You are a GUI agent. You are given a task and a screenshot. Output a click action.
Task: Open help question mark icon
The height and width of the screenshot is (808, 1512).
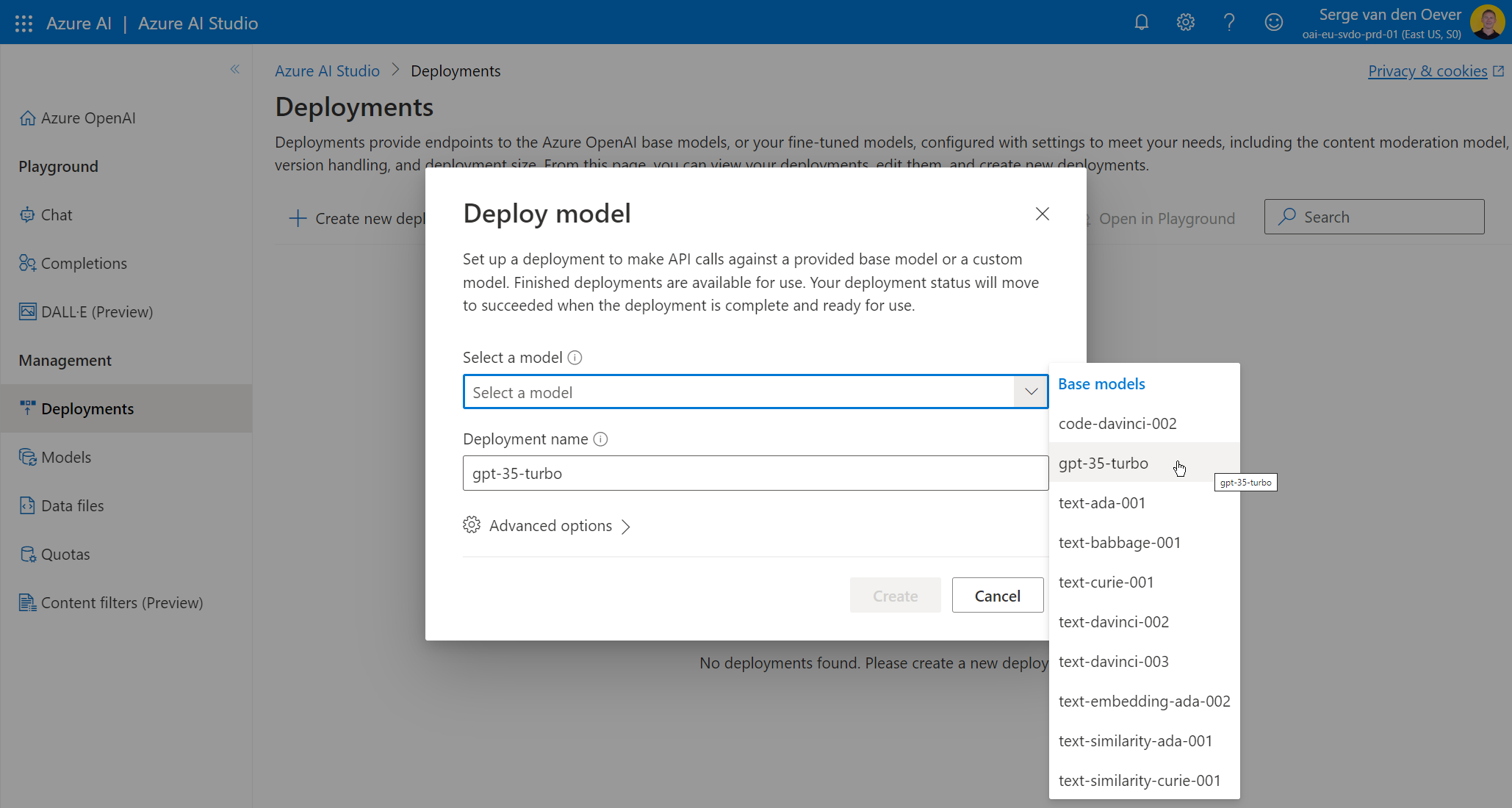1229,22
